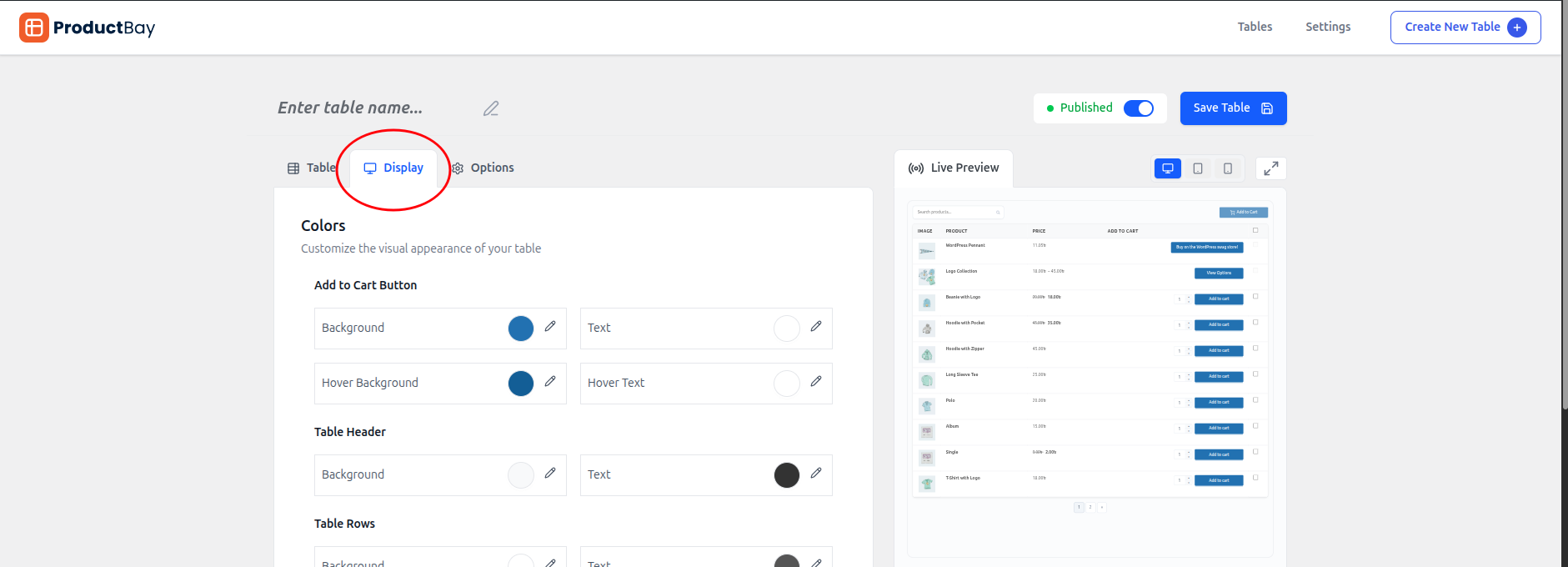This screenshot has height=567, width=1568.
Task: Go to preview page 2
Action: [1090, 507]
